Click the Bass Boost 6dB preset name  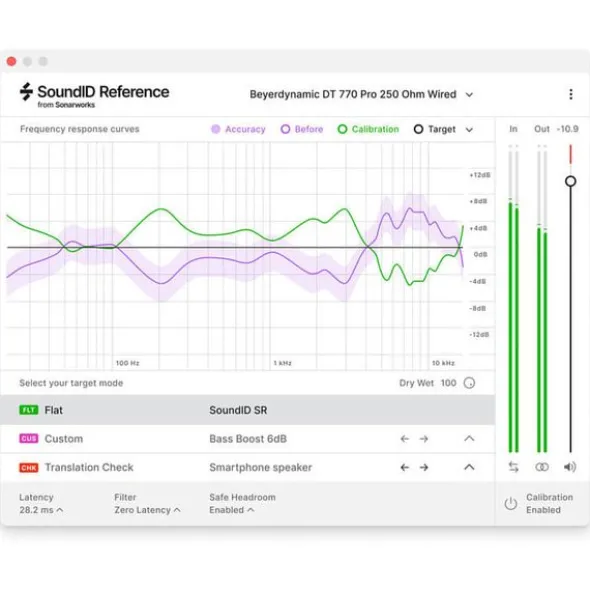point(248,439)
